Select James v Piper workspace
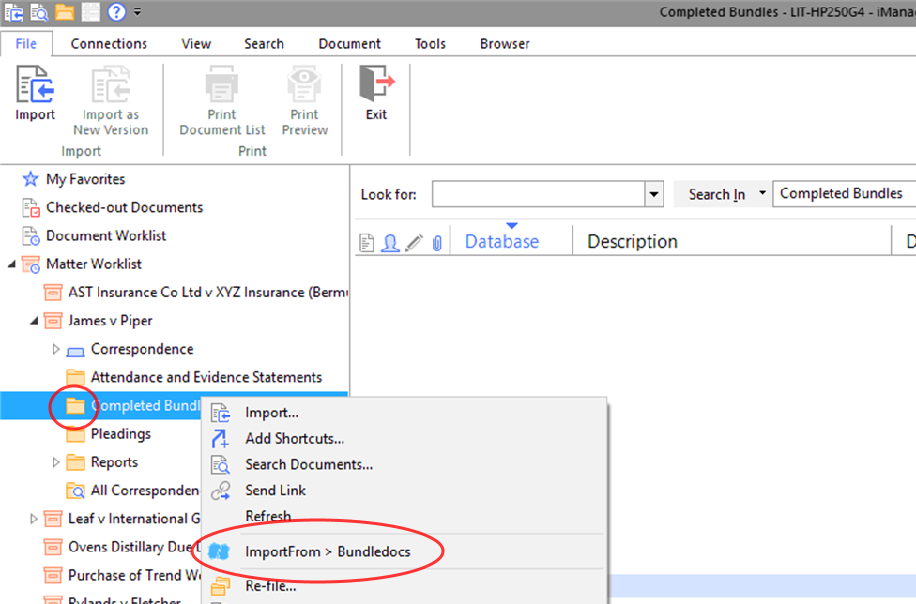Image resolution: width=916 pixels, height=604 pixels. click(110, 321)
